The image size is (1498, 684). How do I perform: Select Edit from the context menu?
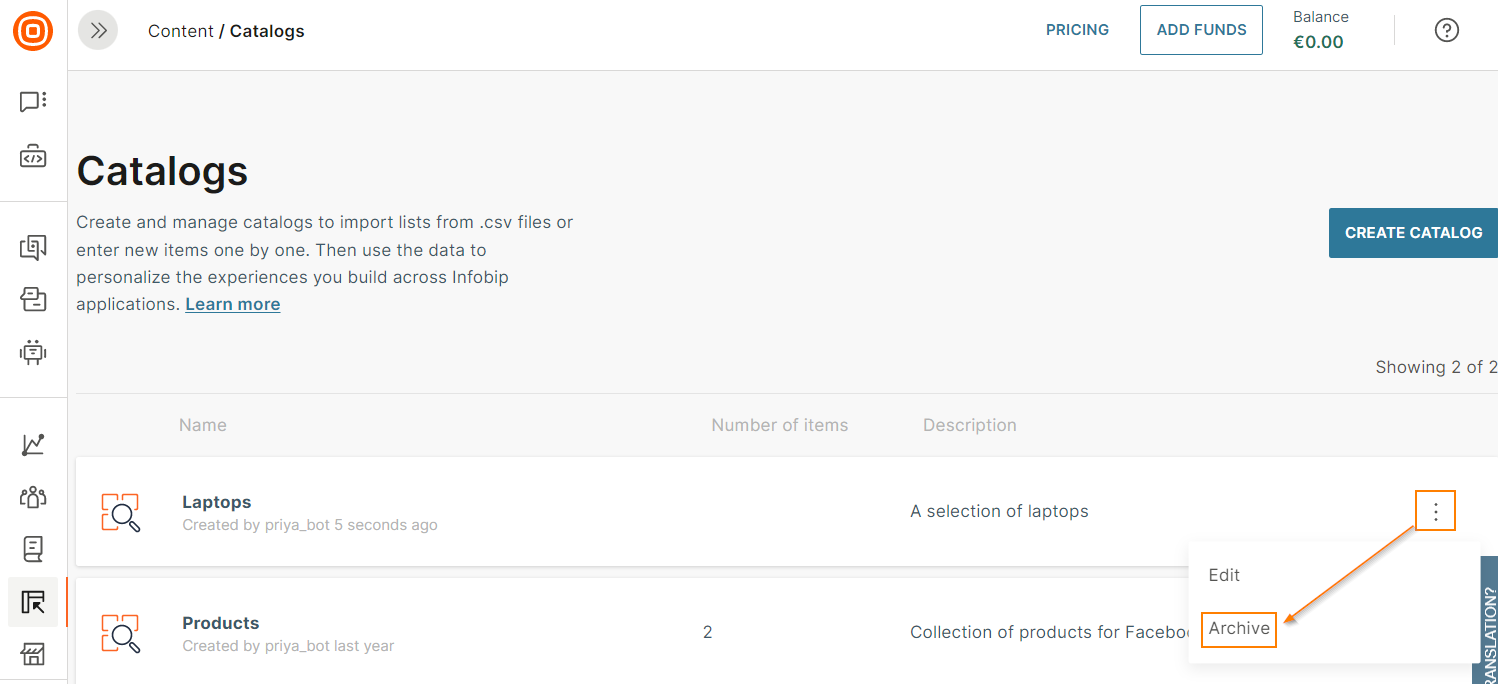[1223, 575]
